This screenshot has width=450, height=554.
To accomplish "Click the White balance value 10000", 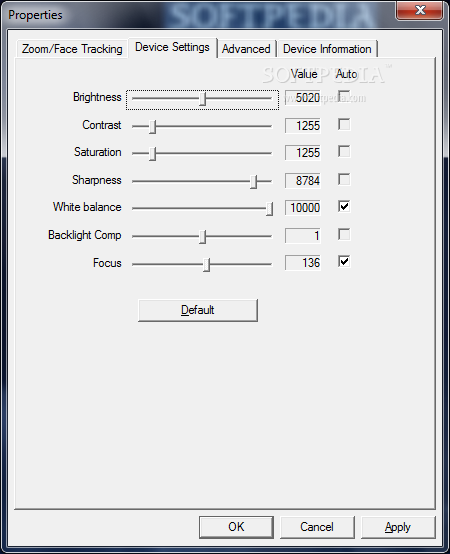I will tap(303, 208).
